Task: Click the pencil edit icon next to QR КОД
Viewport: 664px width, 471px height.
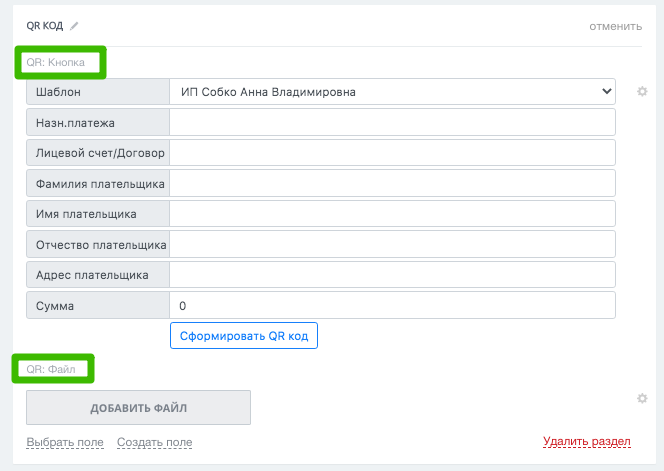Action: [x=74, y=26]
